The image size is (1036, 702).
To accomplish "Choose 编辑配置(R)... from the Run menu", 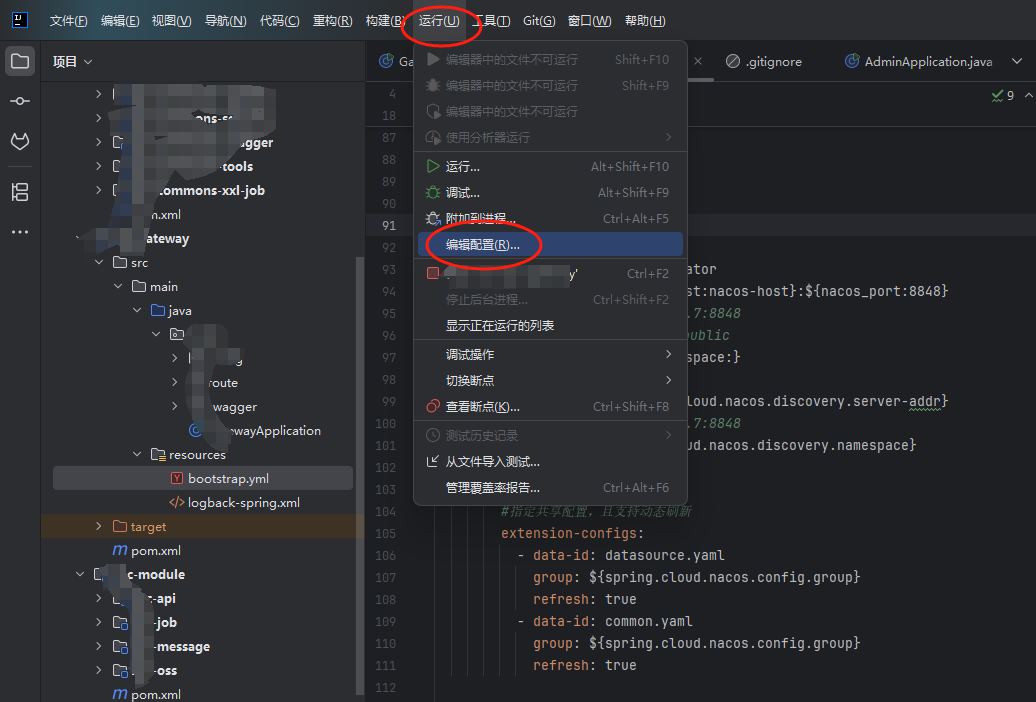I will 550,245.
